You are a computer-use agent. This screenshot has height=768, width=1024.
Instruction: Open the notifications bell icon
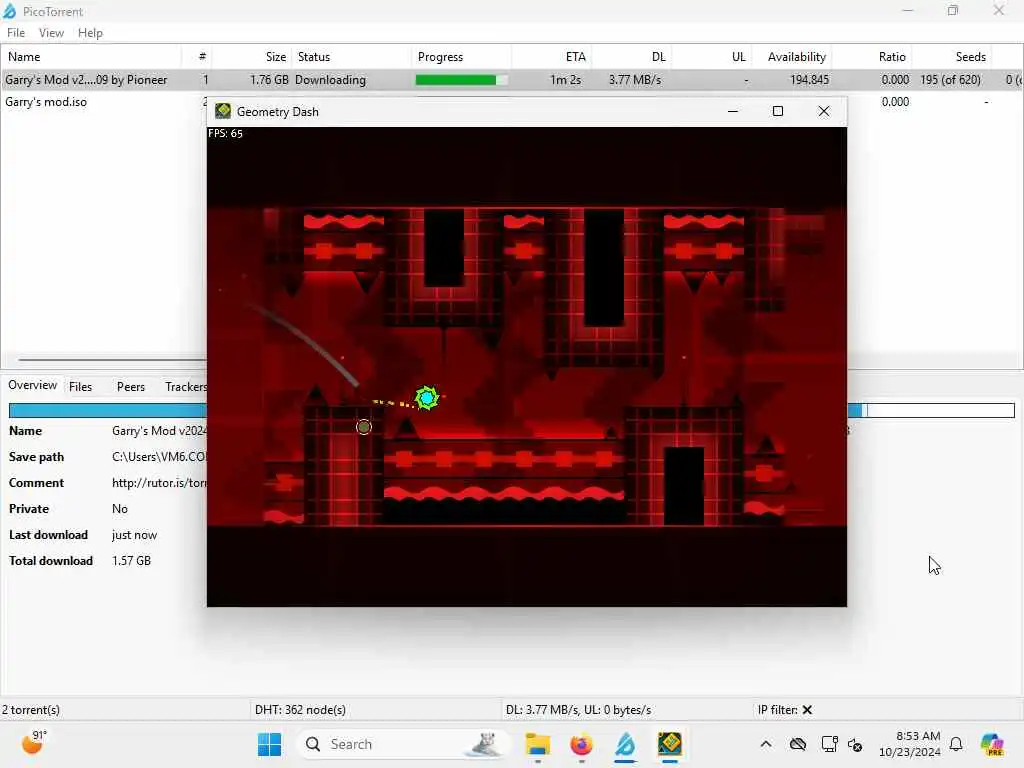(x=956, y=744)
